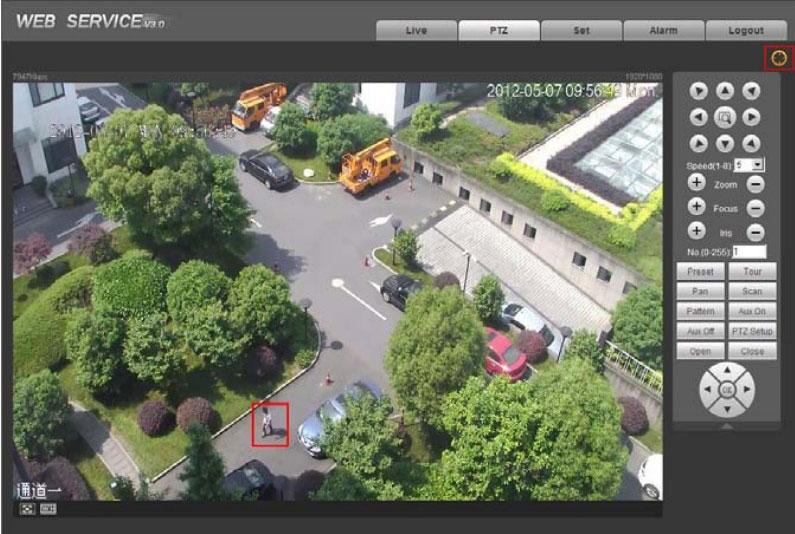The width and height of the screenshot is (795, 534).
Task: Click the second icon below the video feed
Action: click(47, 508)
